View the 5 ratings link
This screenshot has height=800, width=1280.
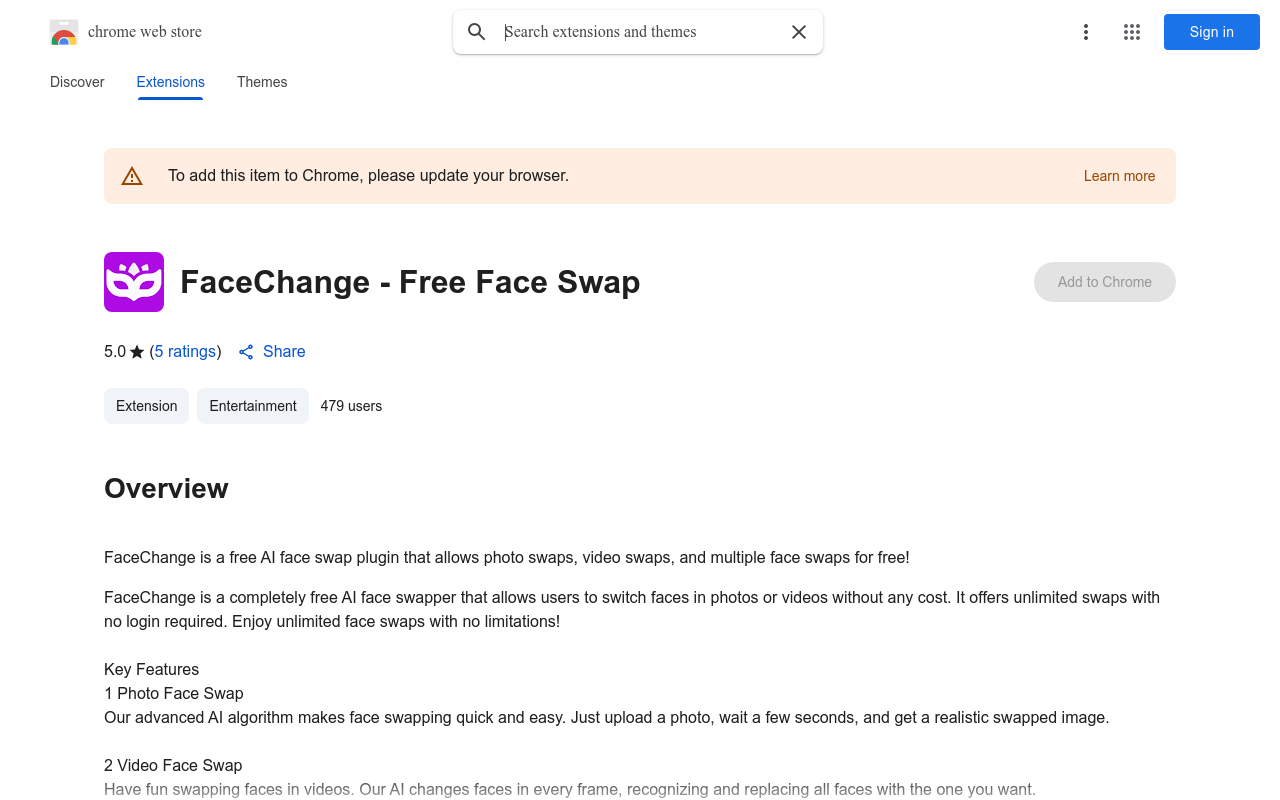(x=185, y=351)
